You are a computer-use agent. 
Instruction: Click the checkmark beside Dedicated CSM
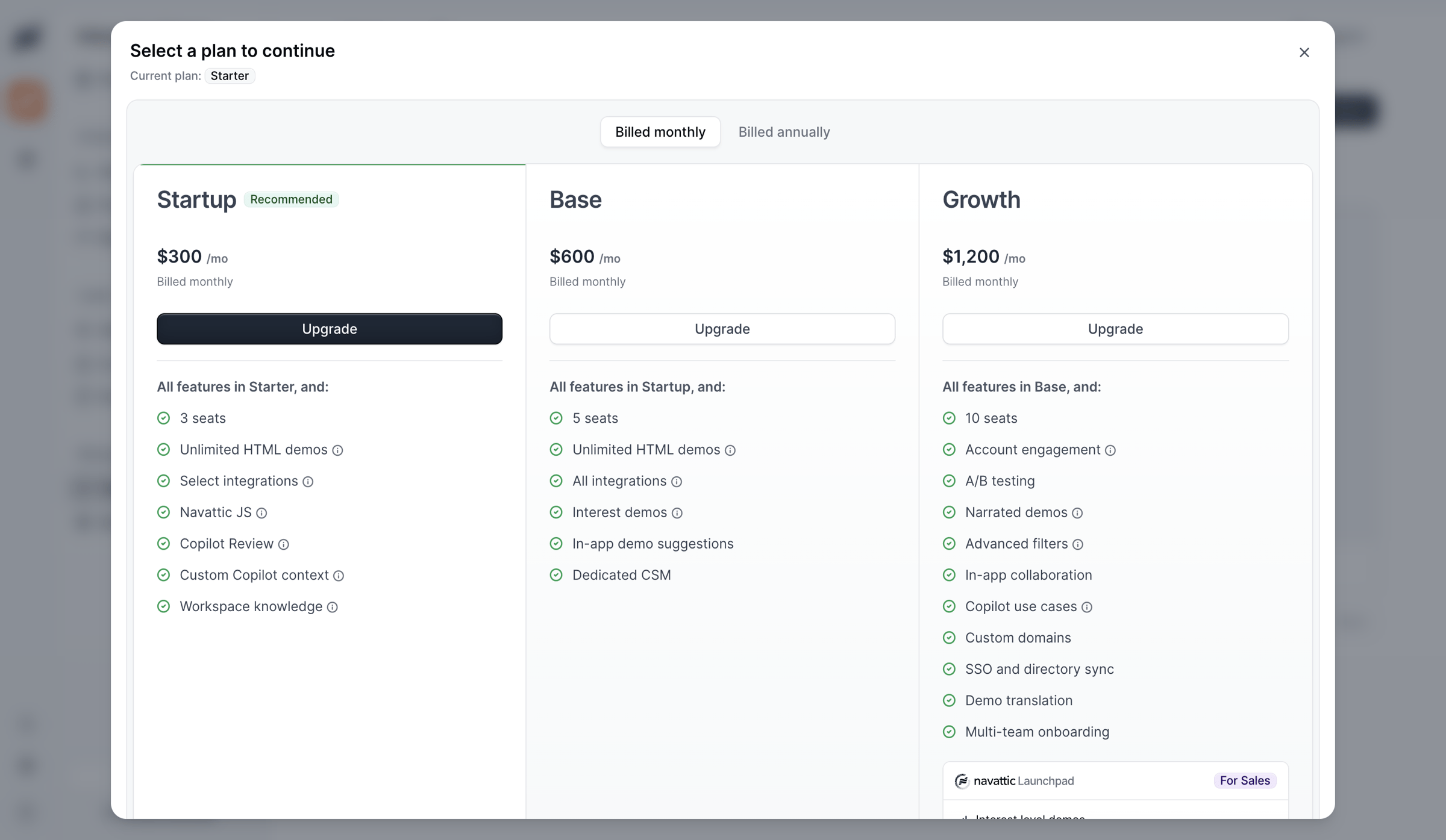556,574
